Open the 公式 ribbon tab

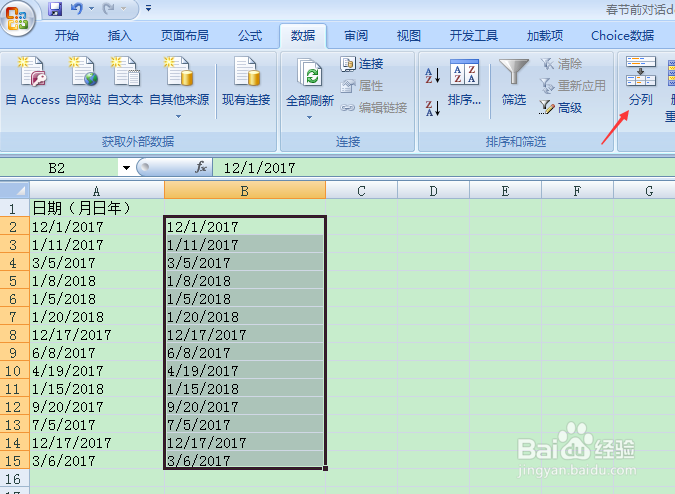250,36
